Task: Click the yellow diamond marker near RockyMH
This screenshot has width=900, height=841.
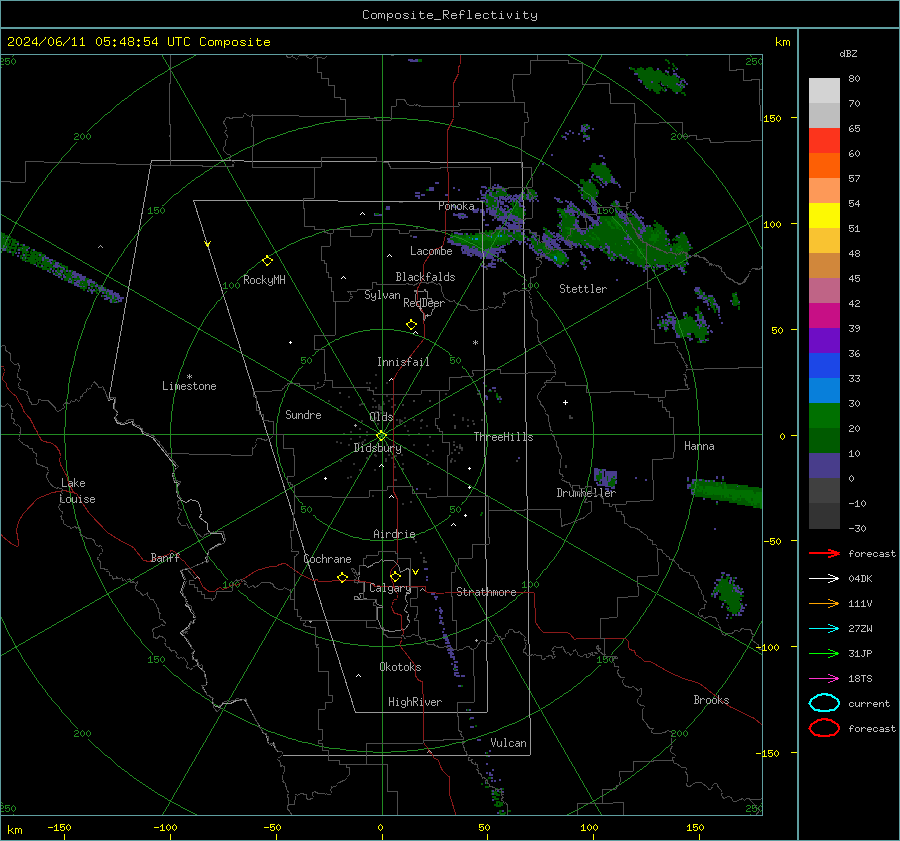Action: point(267,261)
